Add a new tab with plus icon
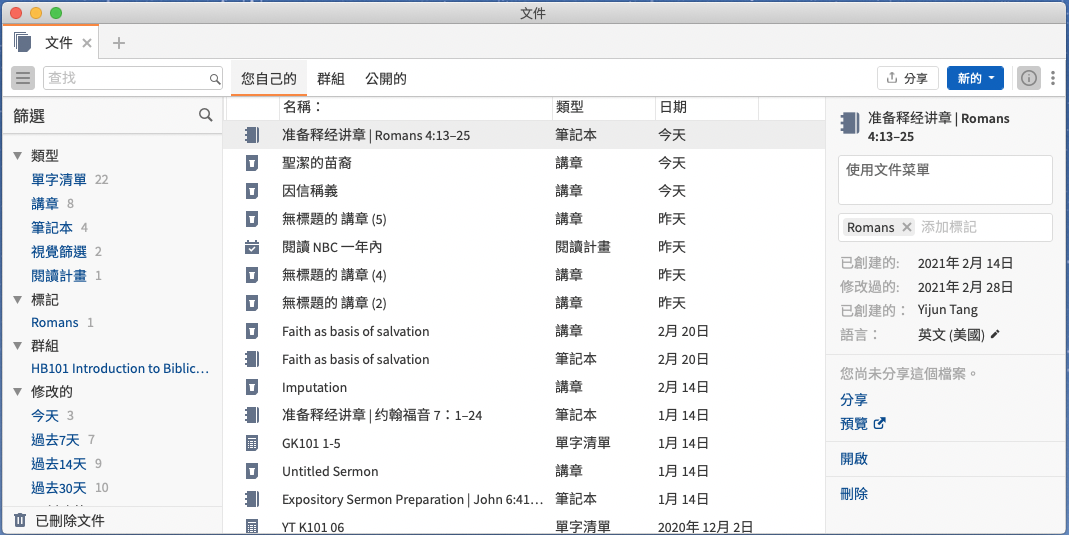 (119, 43)
